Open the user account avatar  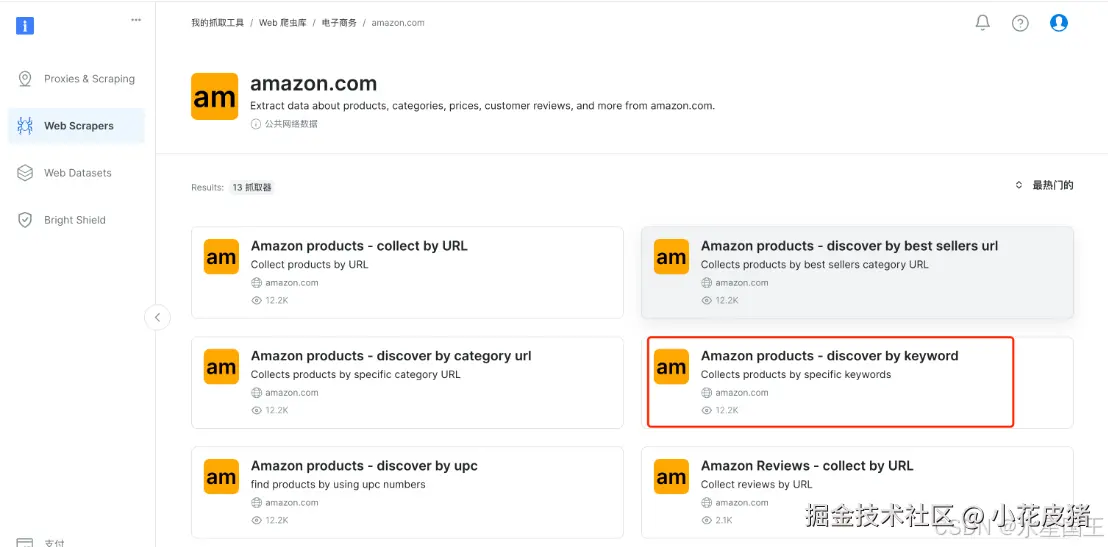[x=1059, y=23]
